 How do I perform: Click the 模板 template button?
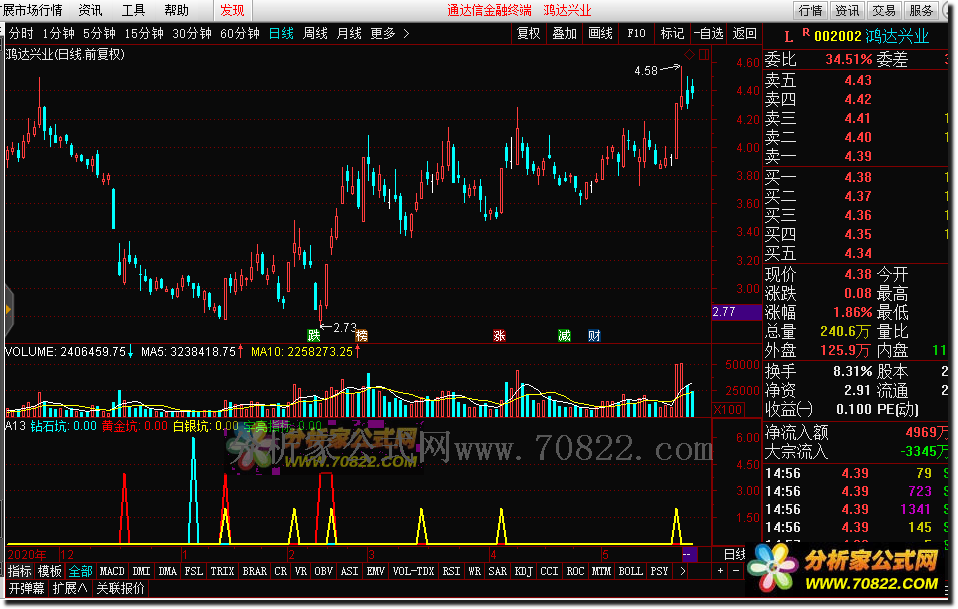pos(50,571)
